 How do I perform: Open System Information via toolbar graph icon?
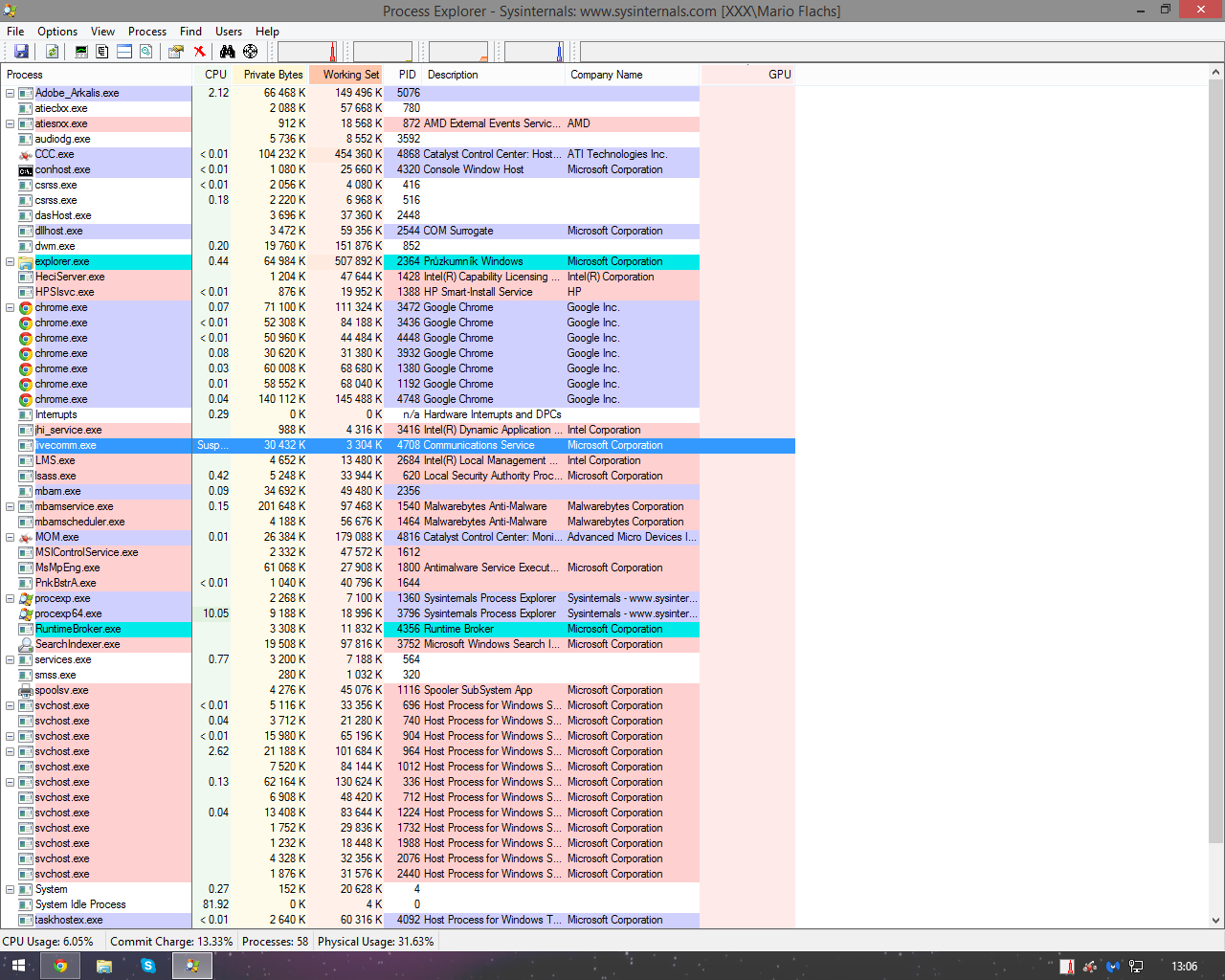point(81,52)
